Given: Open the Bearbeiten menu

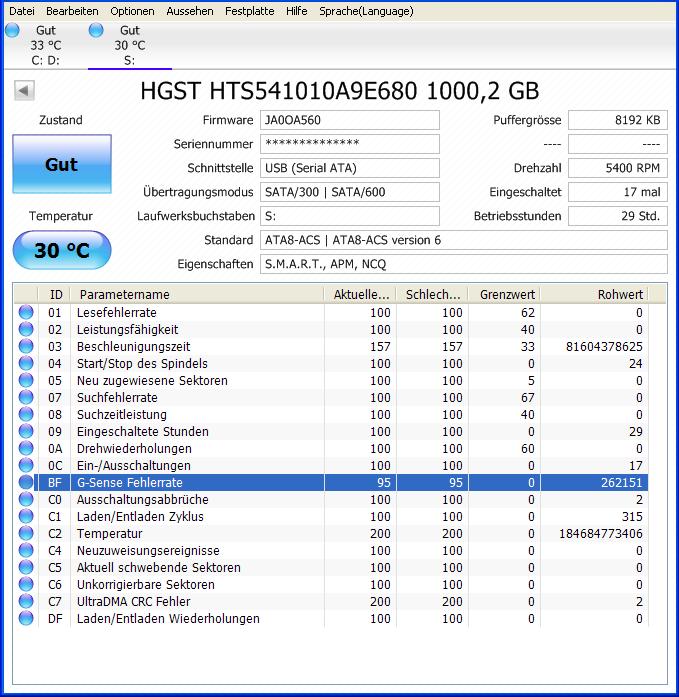Looking at the screenshot, I should (x=72, y=11).
